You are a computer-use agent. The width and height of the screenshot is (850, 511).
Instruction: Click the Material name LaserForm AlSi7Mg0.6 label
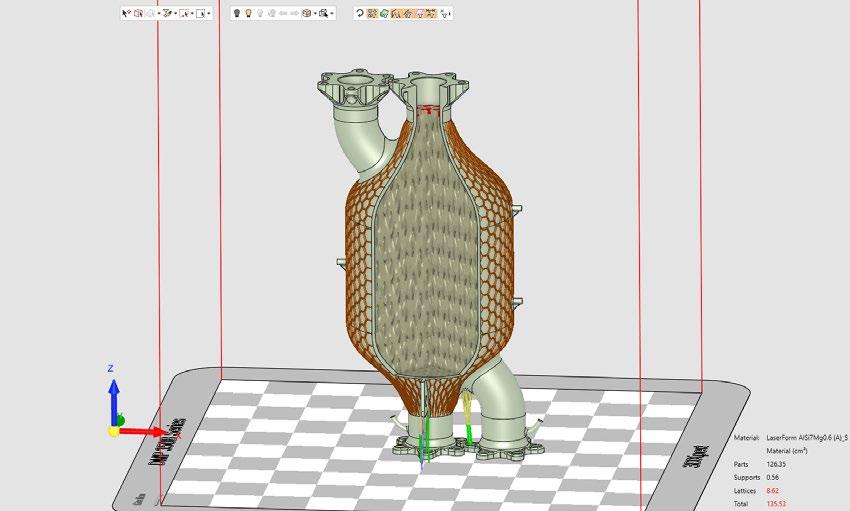click(807, 437)
